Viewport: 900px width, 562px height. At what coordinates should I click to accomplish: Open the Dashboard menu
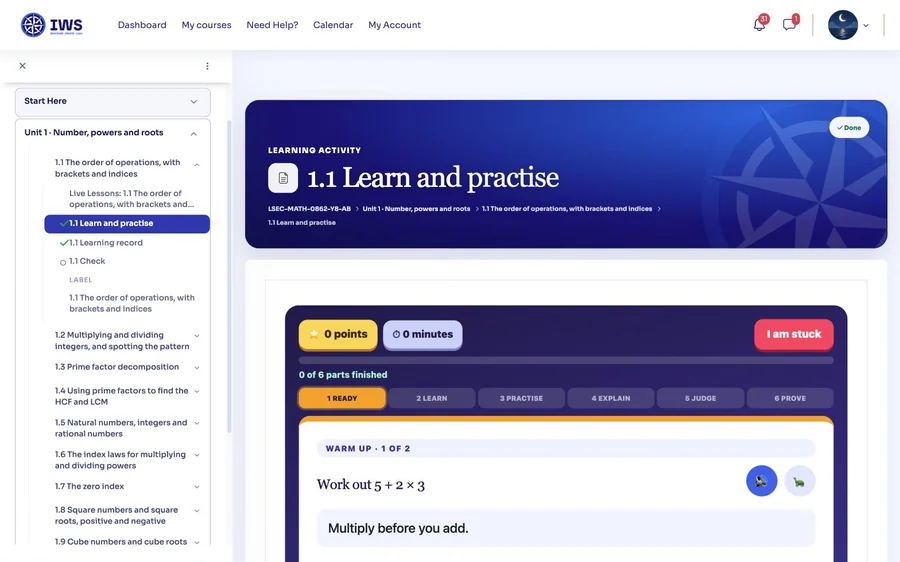point(142,25)
